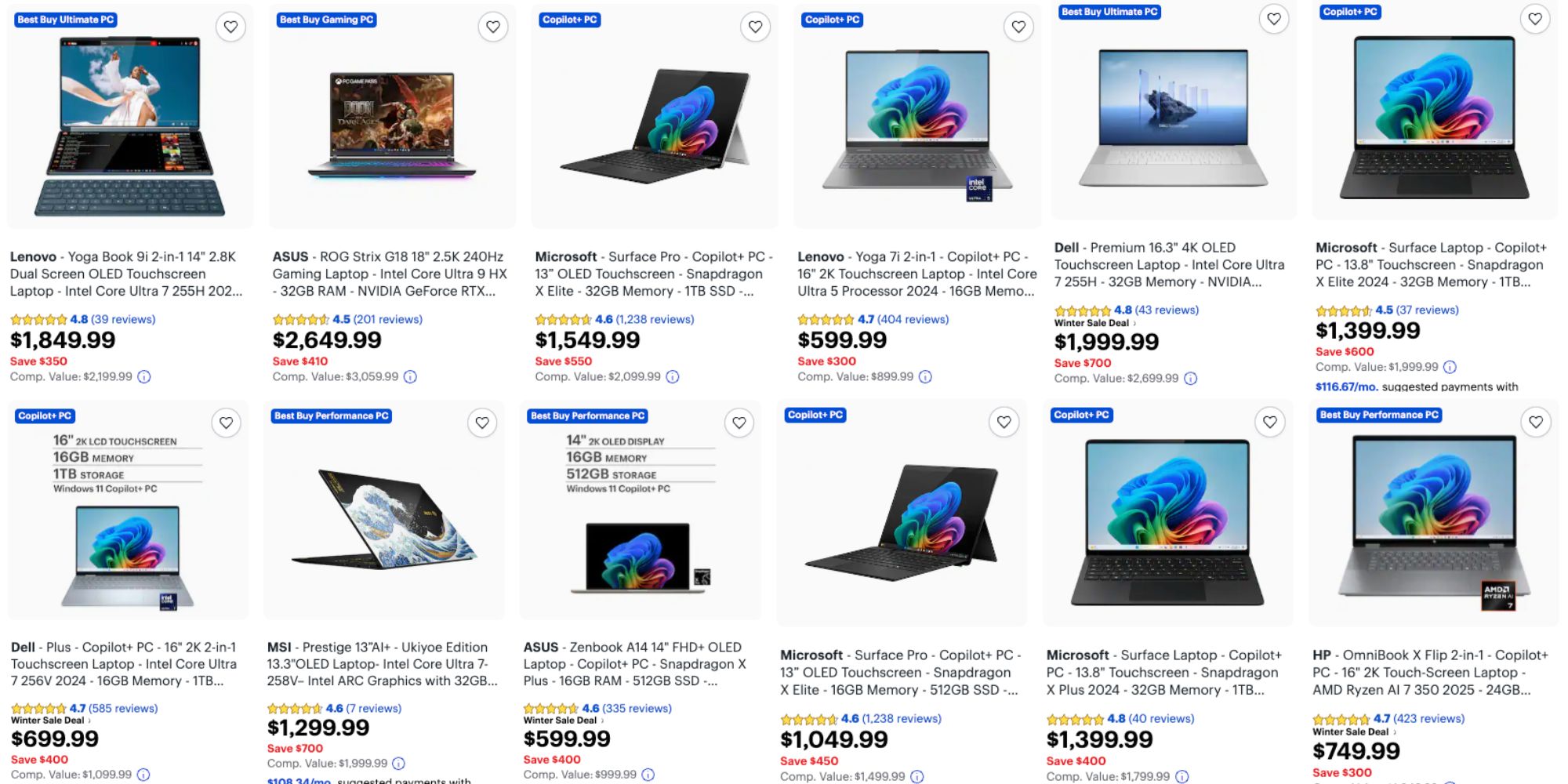Screen dimensions: 1568x784
Task: Click the heart on the Dell Plus 16" listing
Action: click(x=227, y=423)
